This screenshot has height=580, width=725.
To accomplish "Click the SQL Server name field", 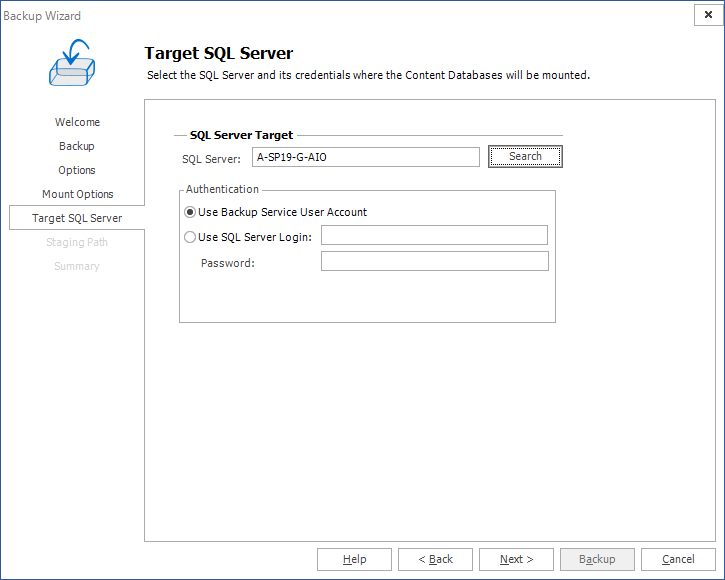I will [365, 157].
